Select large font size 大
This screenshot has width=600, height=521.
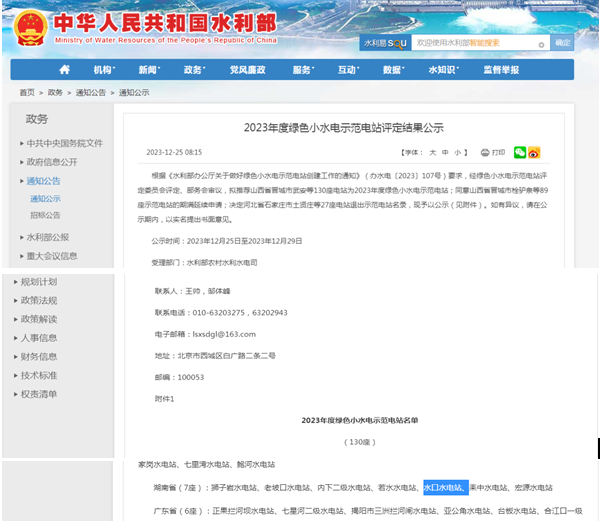pos(432,153)
